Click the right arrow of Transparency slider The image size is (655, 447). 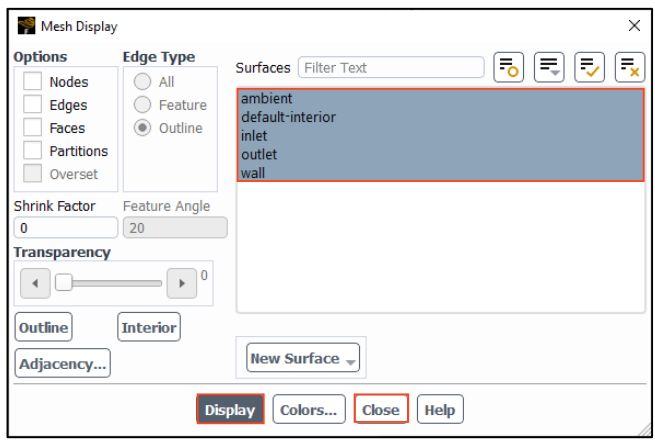tap(181, 283)
